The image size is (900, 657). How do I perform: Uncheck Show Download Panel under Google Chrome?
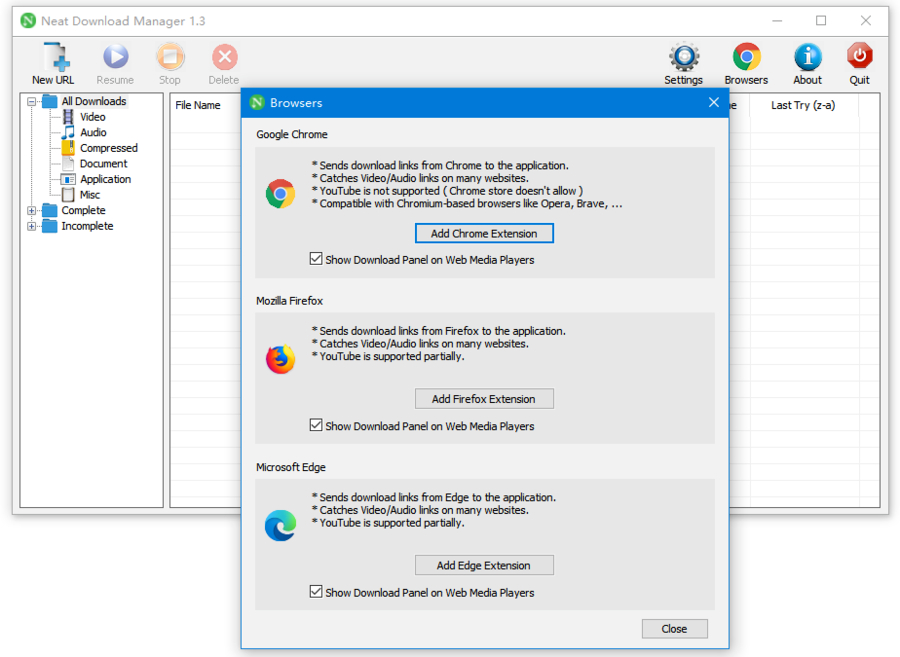click(316, 259)
